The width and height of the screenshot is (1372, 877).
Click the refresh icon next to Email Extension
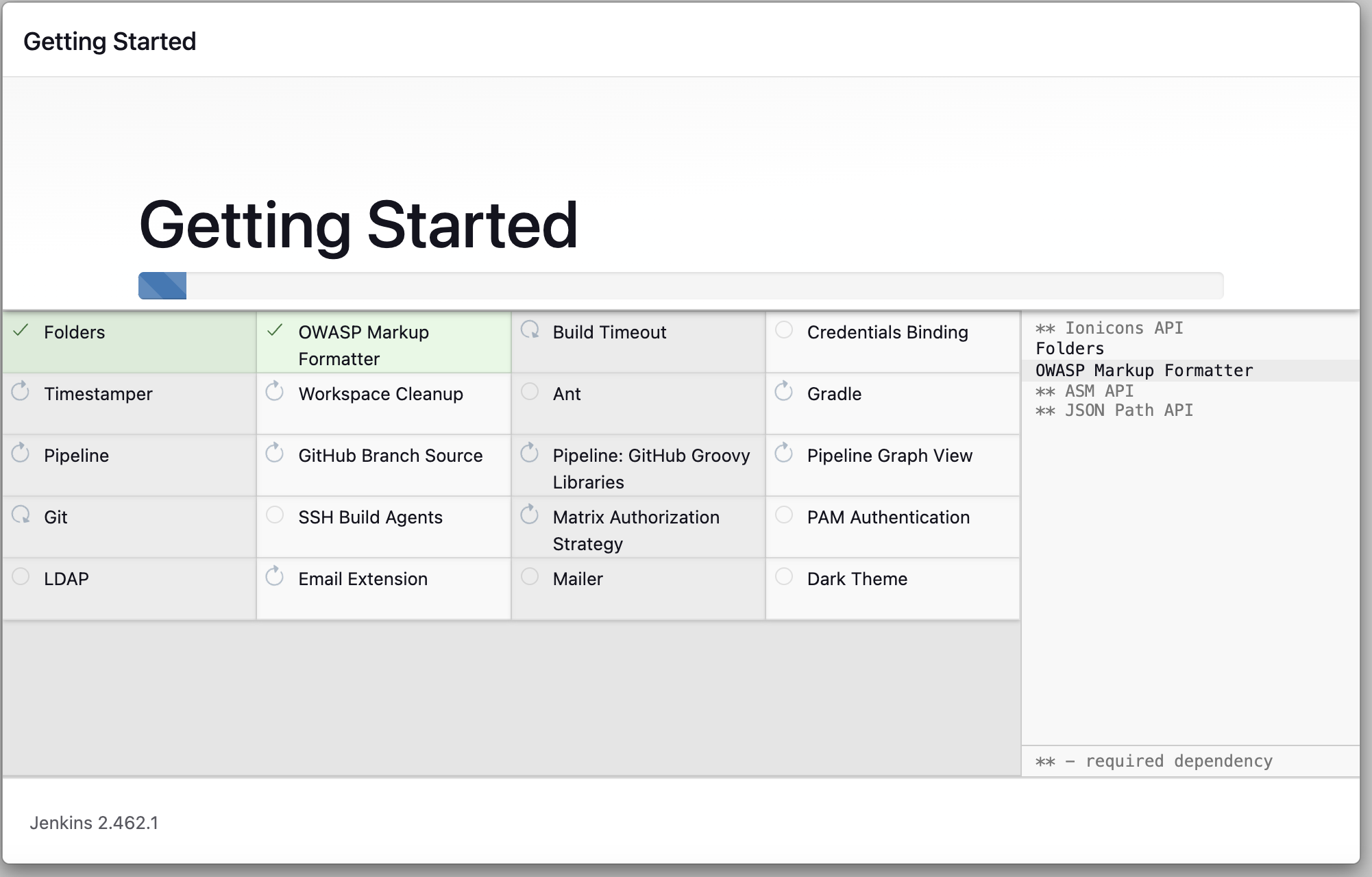(x=275, y=576)
